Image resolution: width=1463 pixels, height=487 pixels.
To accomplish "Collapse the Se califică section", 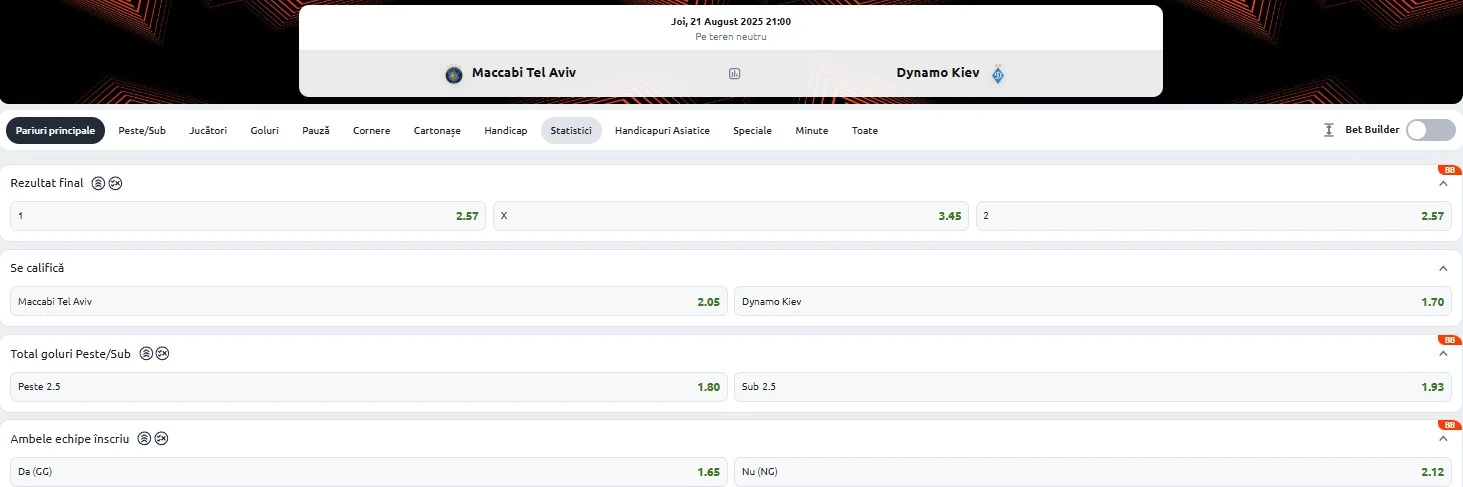I will (x=1443, y=268).
